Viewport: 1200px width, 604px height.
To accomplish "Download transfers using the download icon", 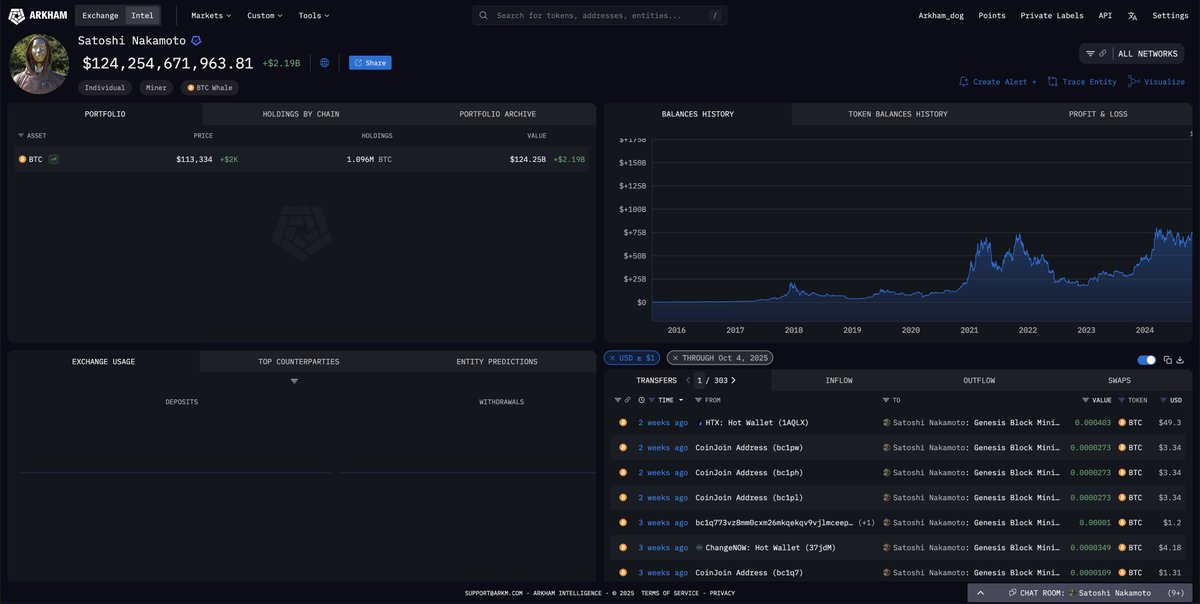I will (x=1180, y=360).
